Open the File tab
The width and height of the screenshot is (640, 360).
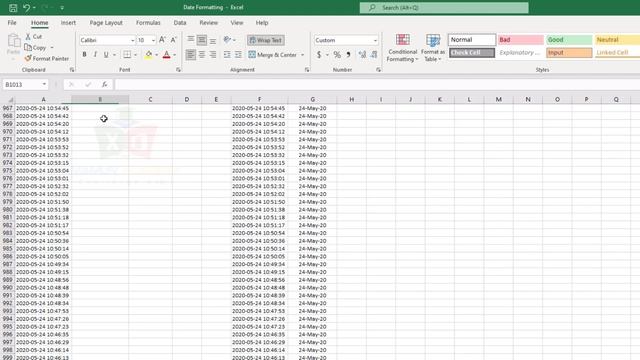(x=12, y=23)
